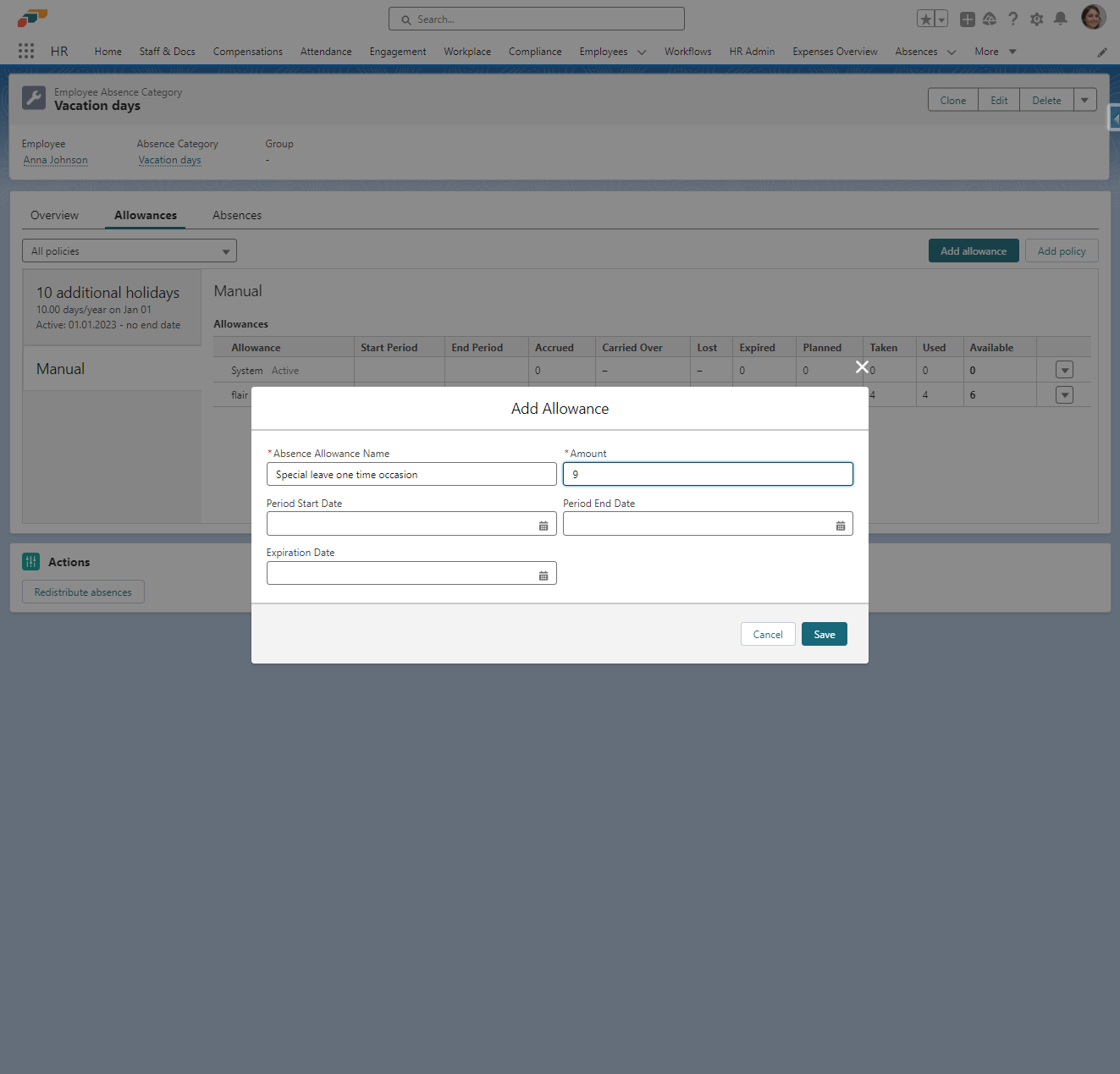Image resolution: width=1120 pixels, height=1074 pixels.
Task: Click the calendar icon for Period Start Date
Action: pos(543,526)
